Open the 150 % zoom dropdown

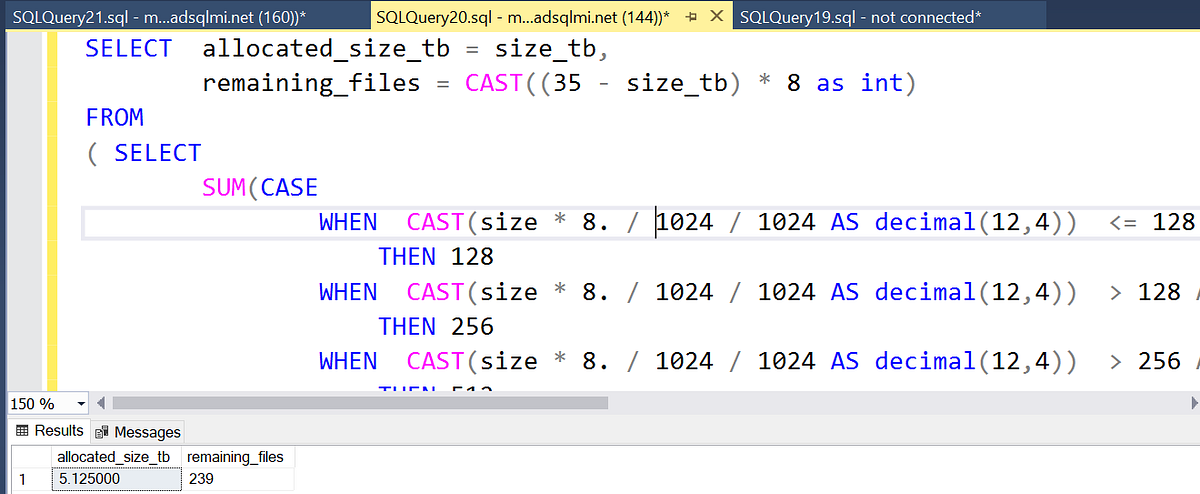[80, 404]
